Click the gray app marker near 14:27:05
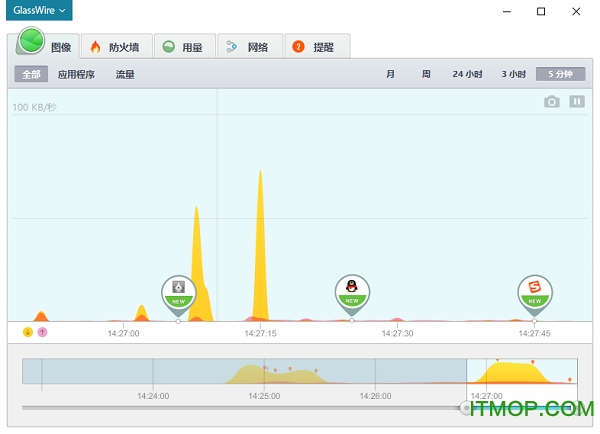The image size is (600, 434). pos(179,291)
